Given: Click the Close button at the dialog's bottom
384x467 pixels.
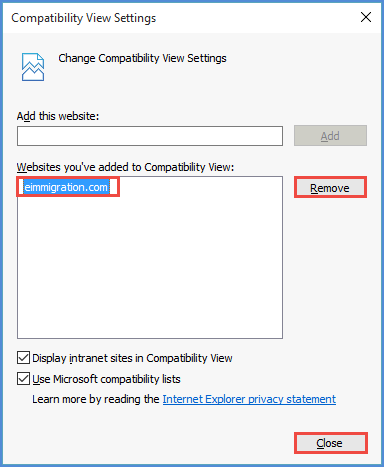Looking at the screenshot, I should (330, 443).
